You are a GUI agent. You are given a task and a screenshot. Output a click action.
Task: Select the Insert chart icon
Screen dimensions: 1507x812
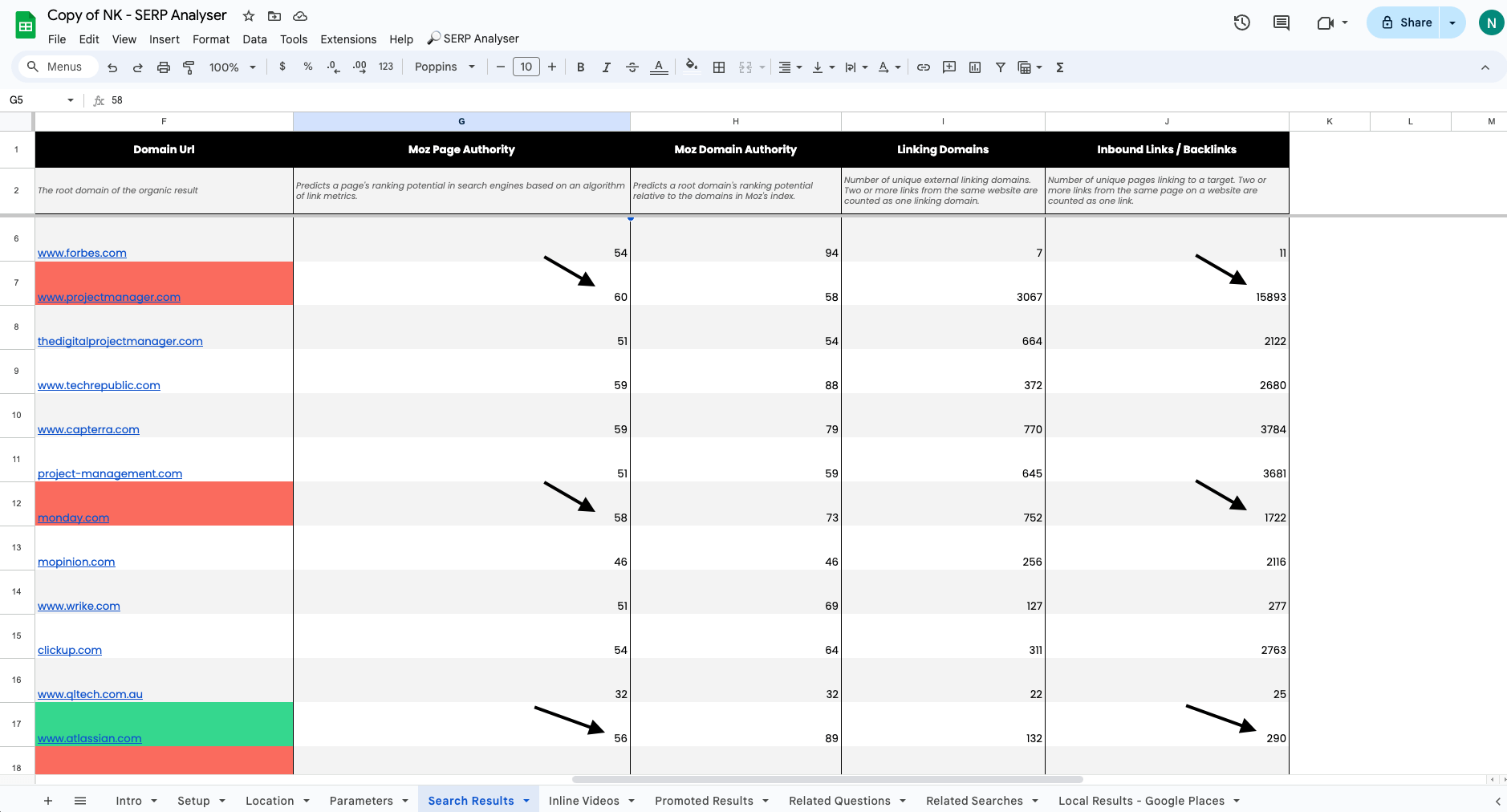coord(975,67)
